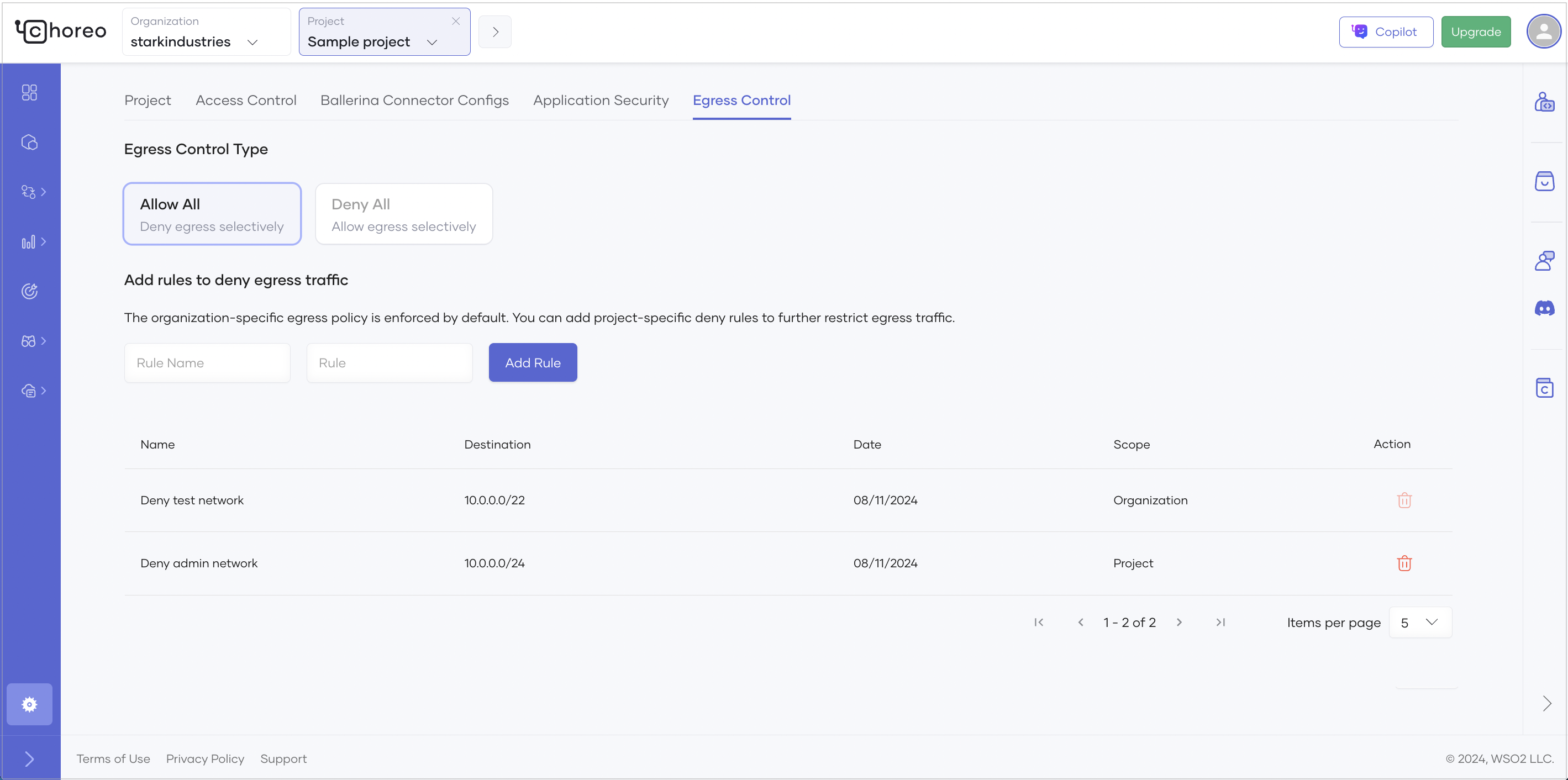
Task: Open the Marketplace bag icon on right panel
Action: [x=1544, y=181]
